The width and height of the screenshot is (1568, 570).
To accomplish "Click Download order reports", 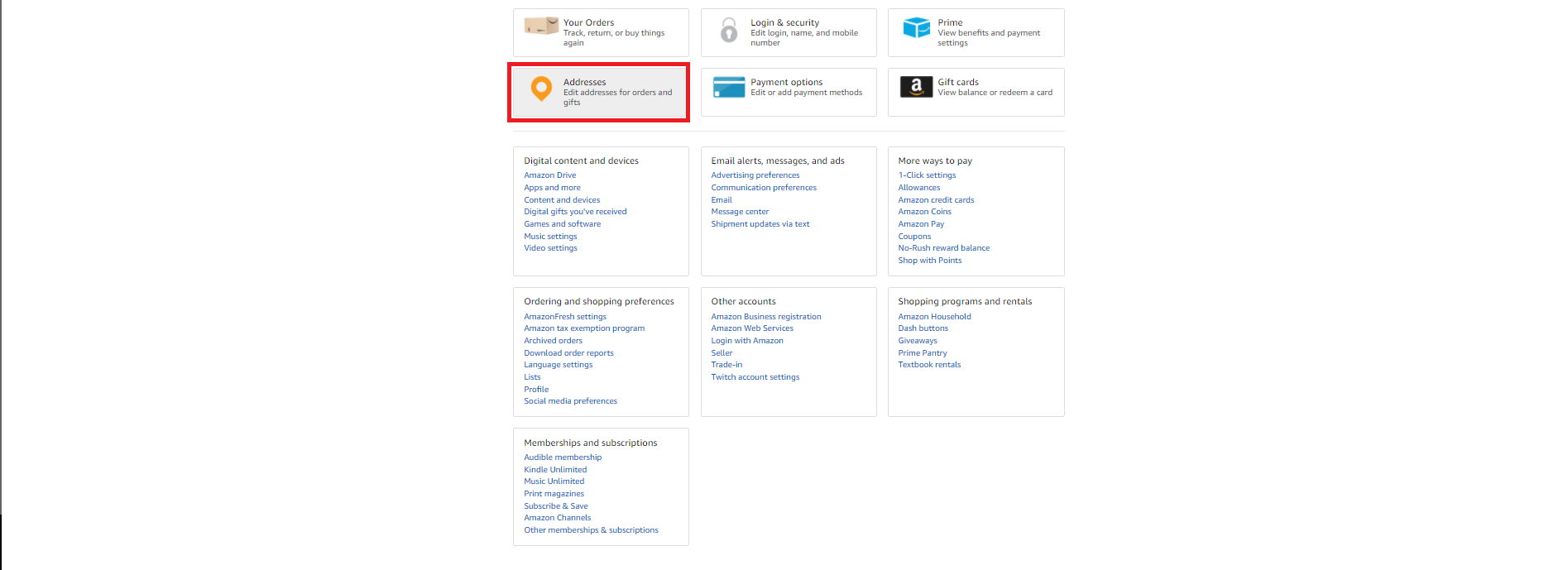I will point(568,353).
